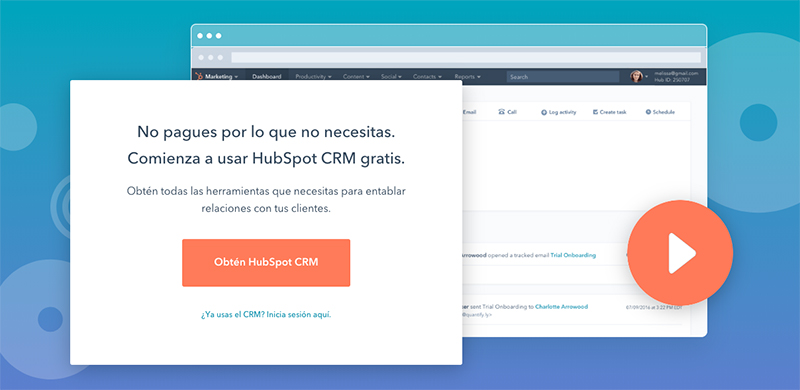The width and height of the screenshot is (800, 390).
Task: Open the Social menu
Action: tap(391, 77)
